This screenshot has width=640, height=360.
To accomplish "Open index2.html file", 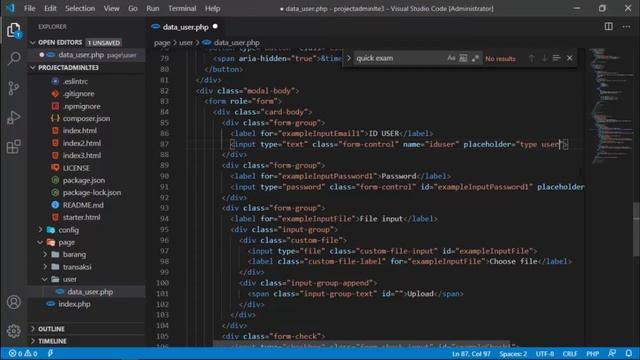I will click(82, 143).
